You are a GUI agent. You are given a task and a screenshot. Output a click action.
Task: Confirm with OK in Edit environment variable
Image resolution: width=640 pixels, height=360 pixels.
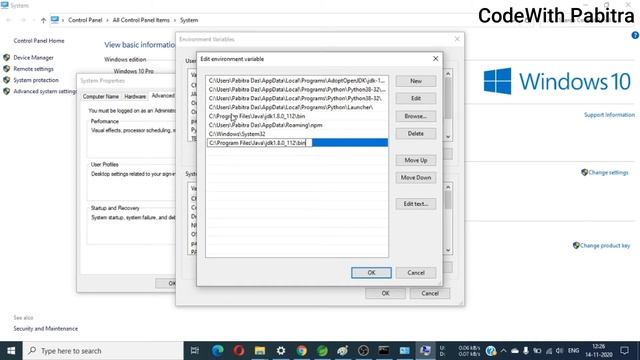coord(371,273)
